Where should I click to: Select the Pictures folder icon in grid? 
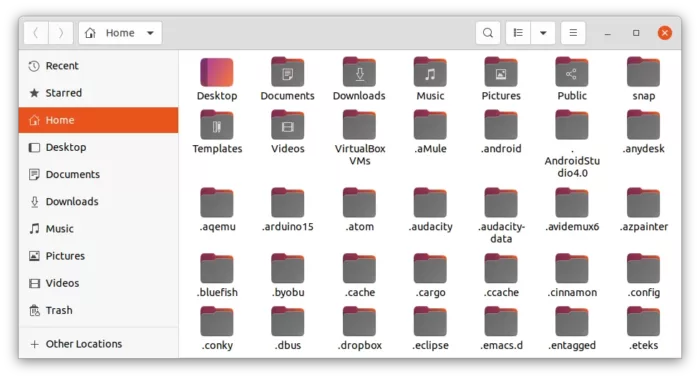pyautogui.click(x=501, y=72)
